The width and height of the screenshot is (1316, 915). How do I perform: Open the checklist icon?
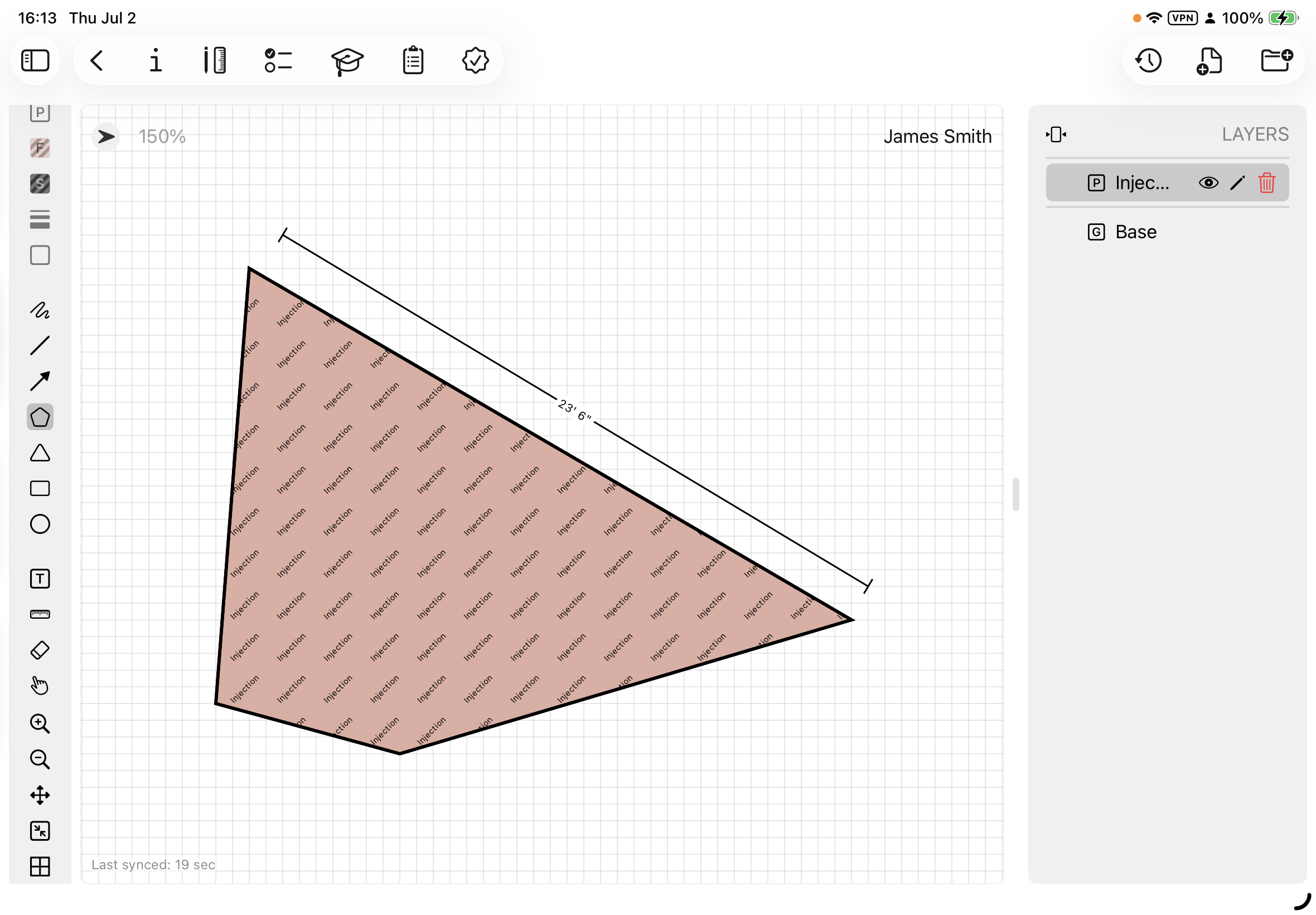(278, 60)
